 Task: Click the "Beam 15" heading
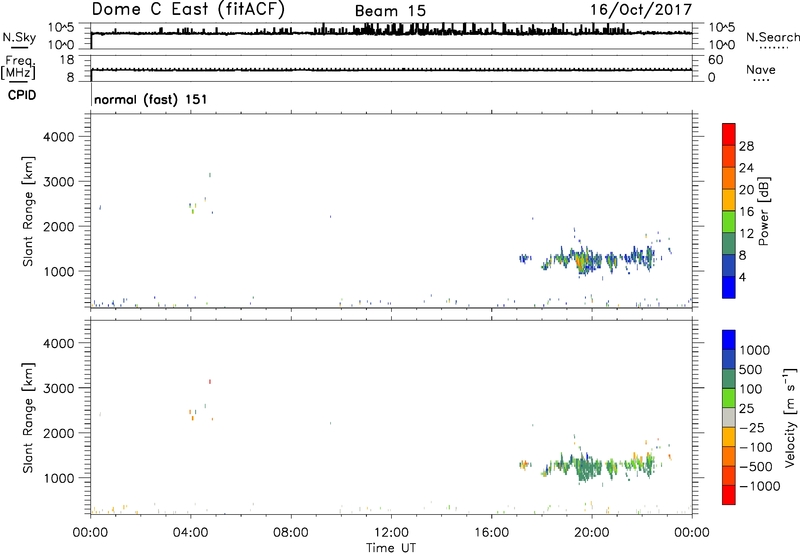click(390, 11)
